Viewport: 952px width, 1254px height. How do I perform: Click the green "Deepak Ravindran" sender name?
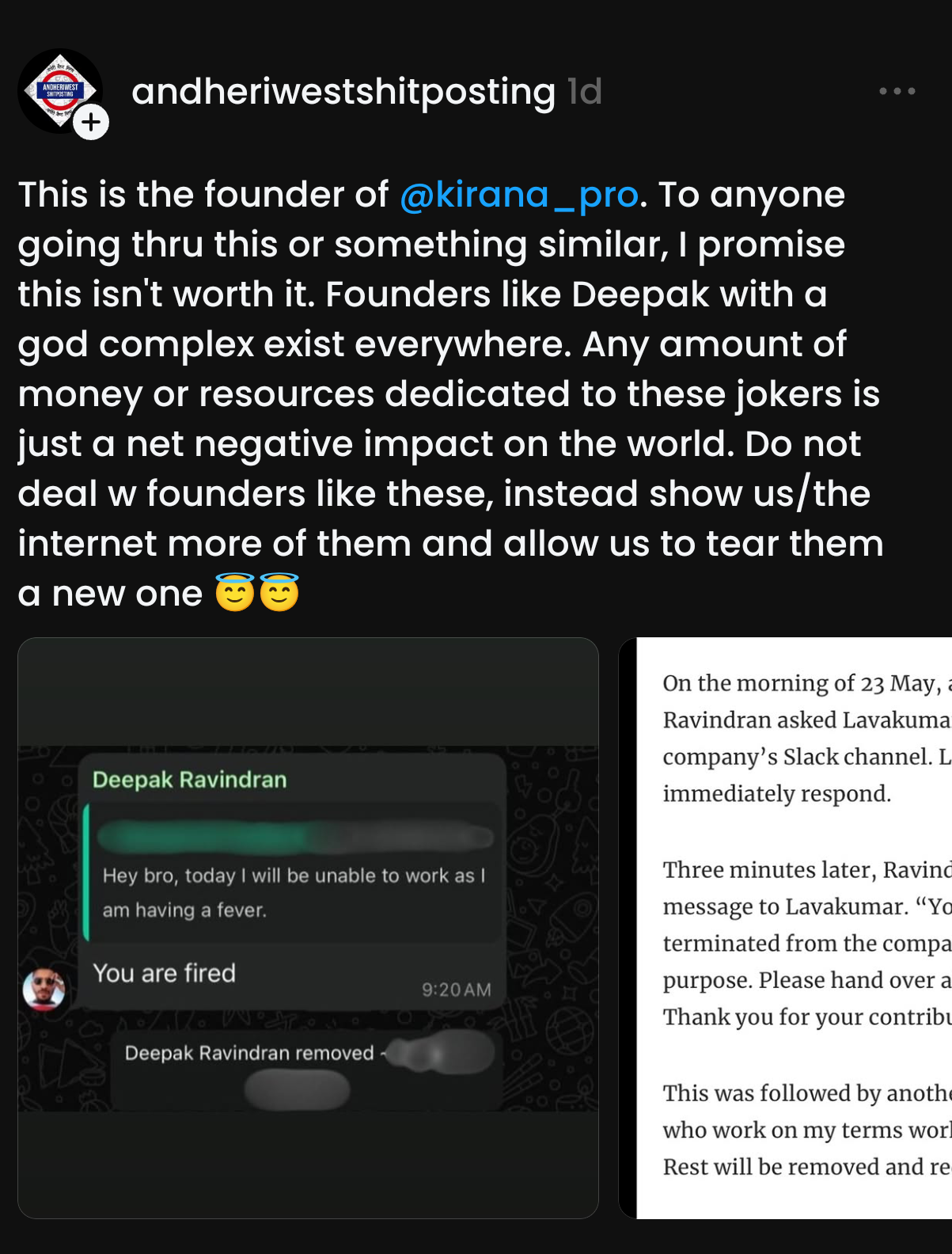[x=189, y=780]
